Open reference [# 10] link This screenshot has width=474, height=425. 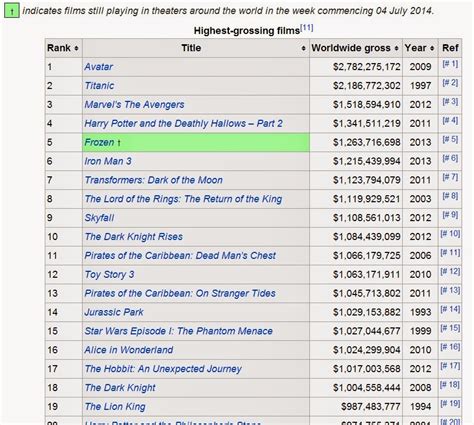(x=450, y=234)
